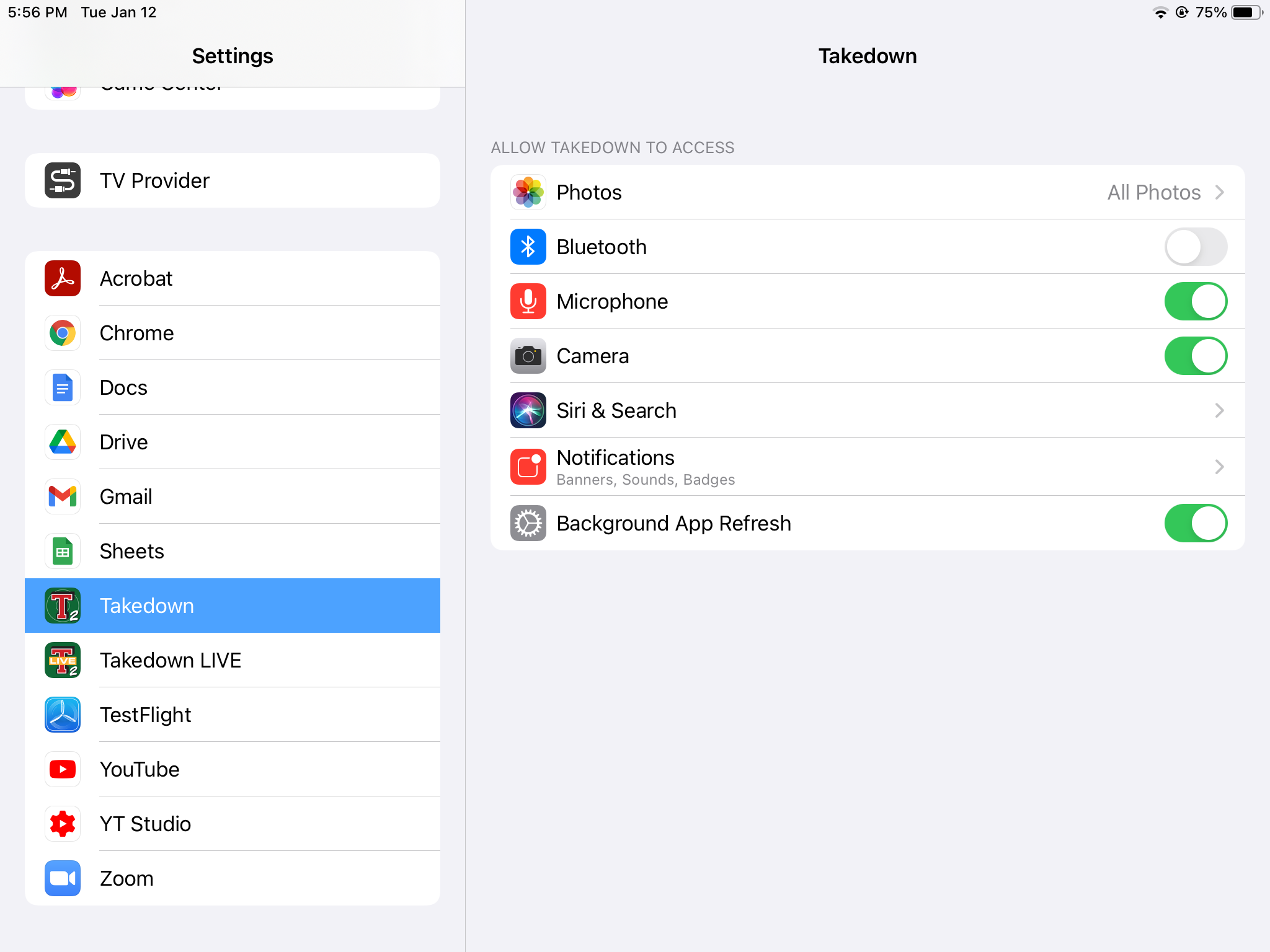Tap the YT Studio gear icon
Viewport: 1270px width, 952px height.
(63, 824)
